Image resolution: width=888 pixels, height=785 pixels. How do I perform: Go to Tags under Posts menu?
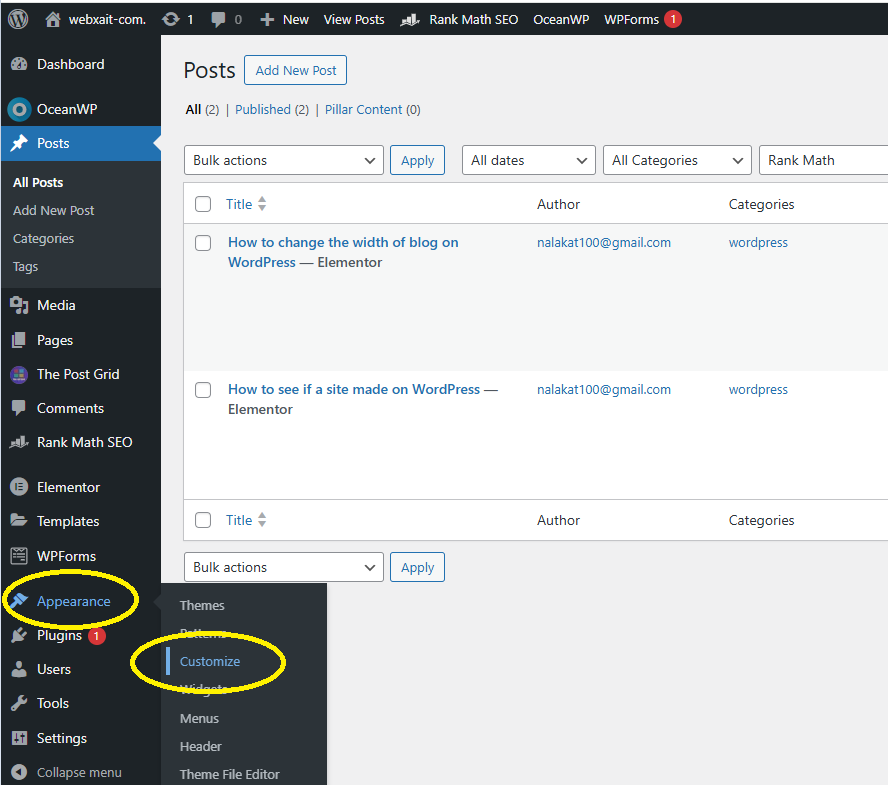coord(25,267)
